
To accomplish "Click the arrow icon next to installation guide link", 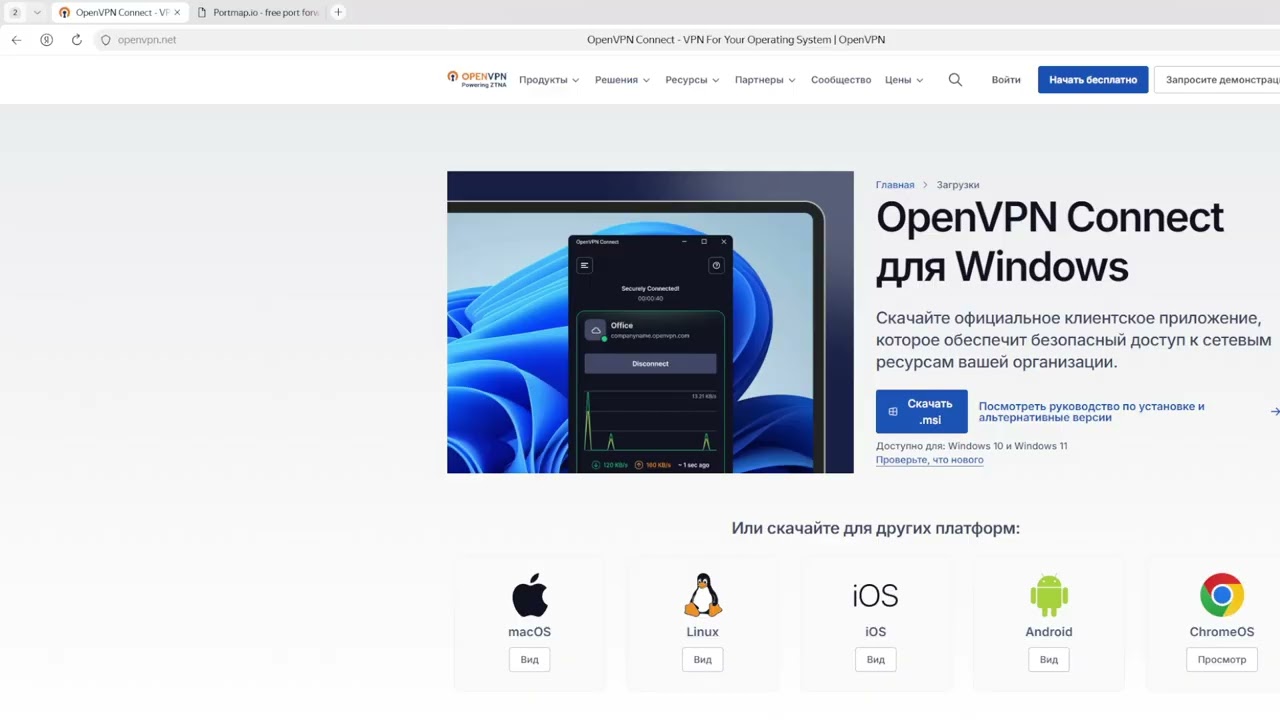I will pos(1274,411).
